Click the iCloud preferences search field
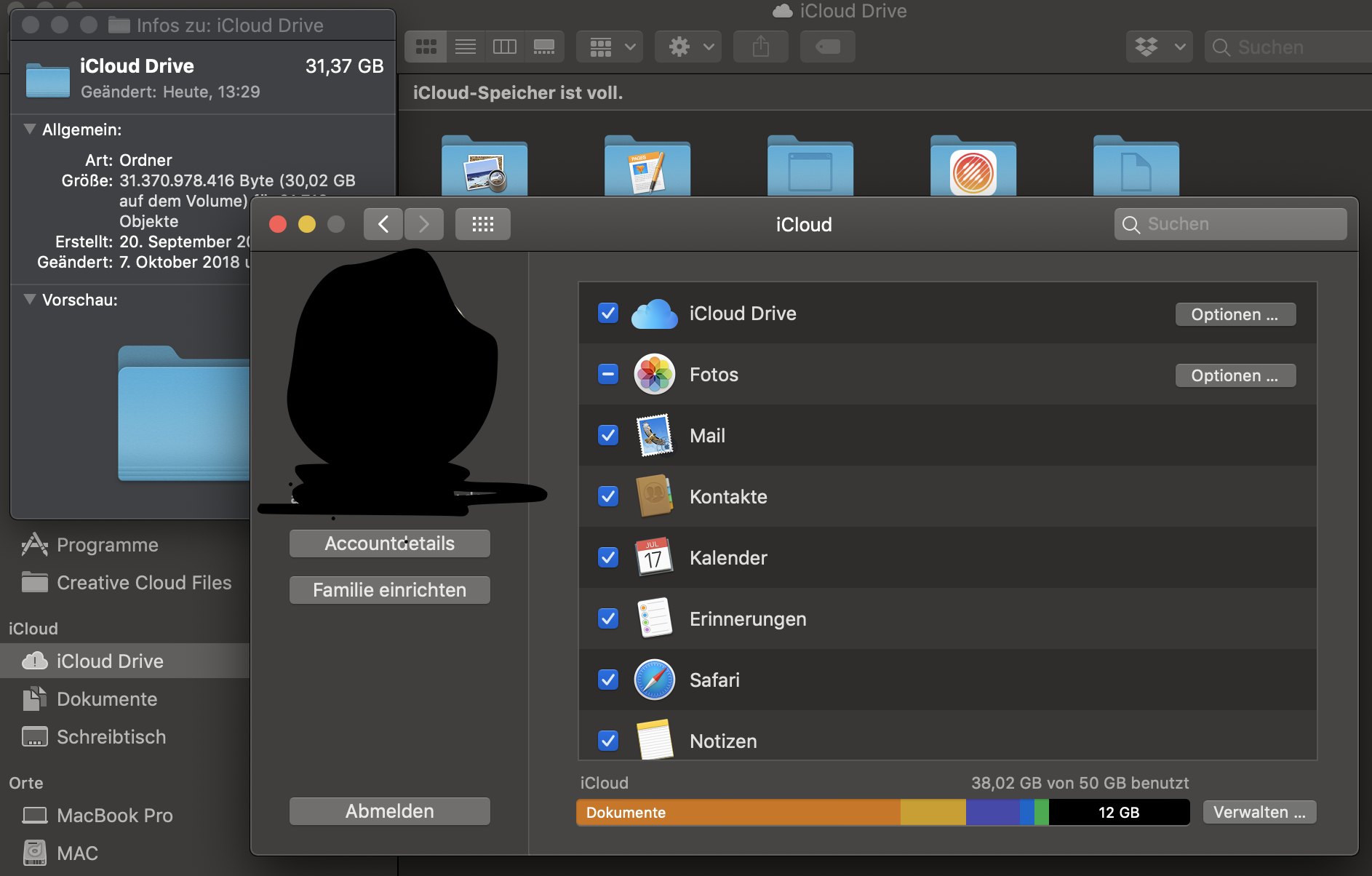This screenshot has width=1372, height=876. point(1231,224)
